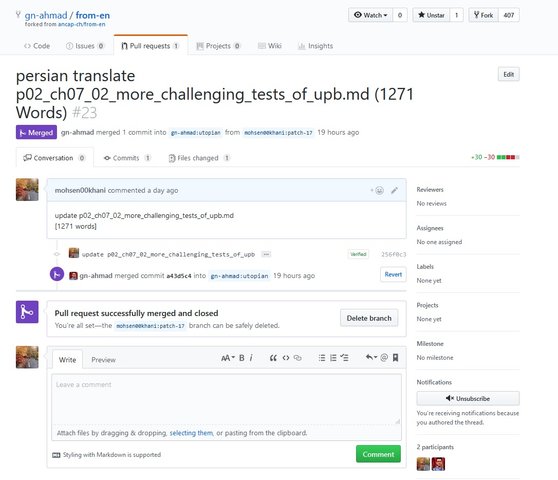Open the Watch dropdown menu

click(370, 15)
